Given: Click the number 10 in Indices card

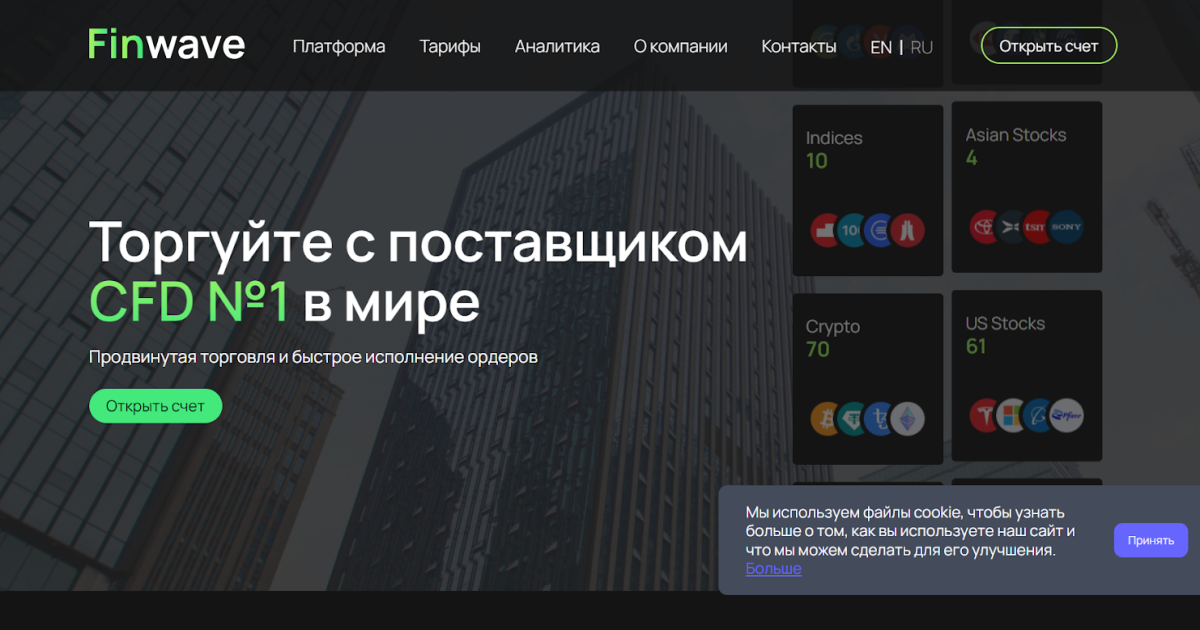Looking at the screenshot, I should (x=817, y=161).
